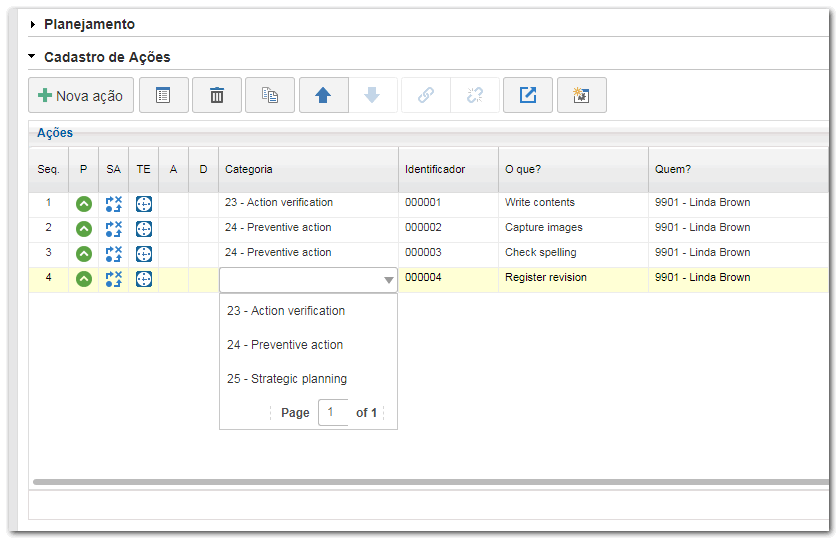
Task: Click the O que? column header
Action: pyautogui.click(x=573, y=169)
